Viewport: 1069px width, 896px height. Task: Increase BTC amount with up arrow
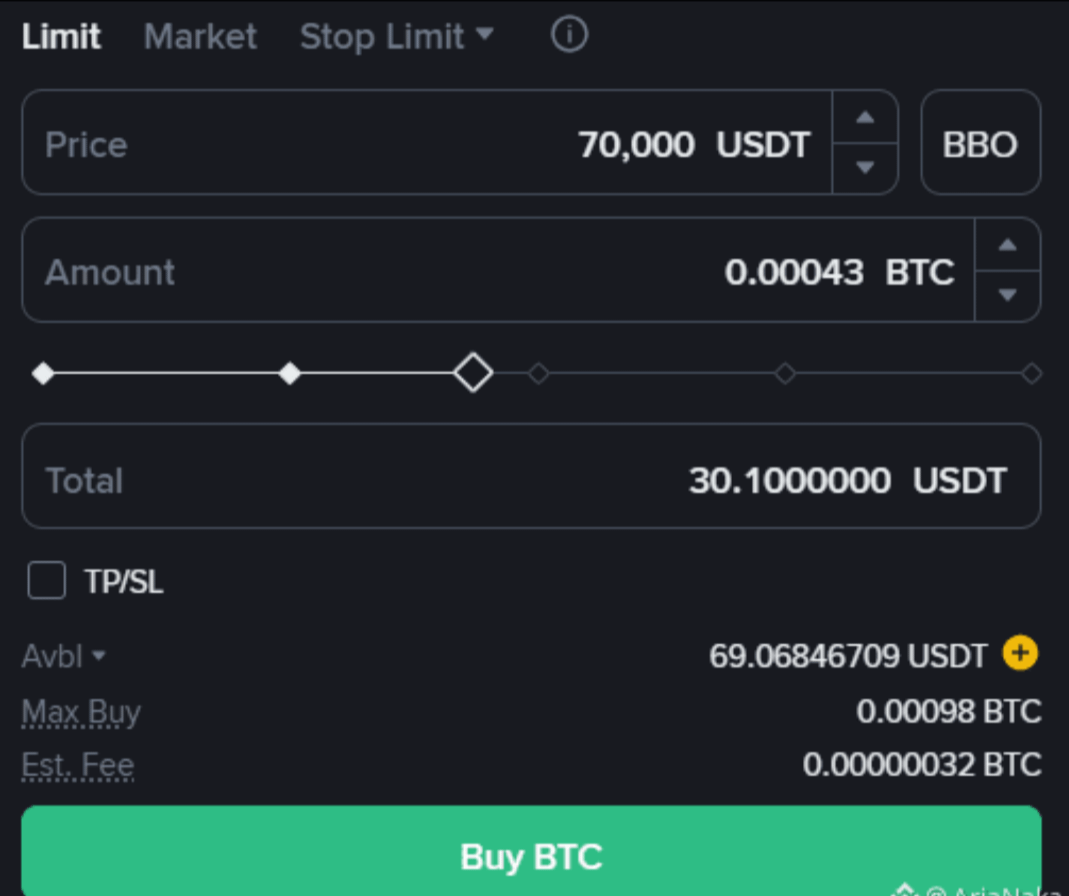point(1007,246)
